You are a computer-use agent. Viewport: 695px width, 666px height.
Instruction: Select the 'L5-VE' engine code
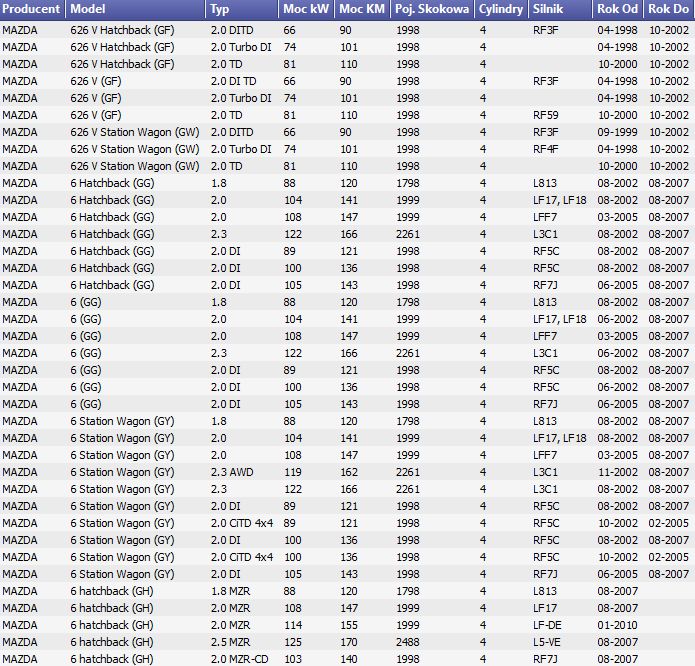(x=547, y=642)
